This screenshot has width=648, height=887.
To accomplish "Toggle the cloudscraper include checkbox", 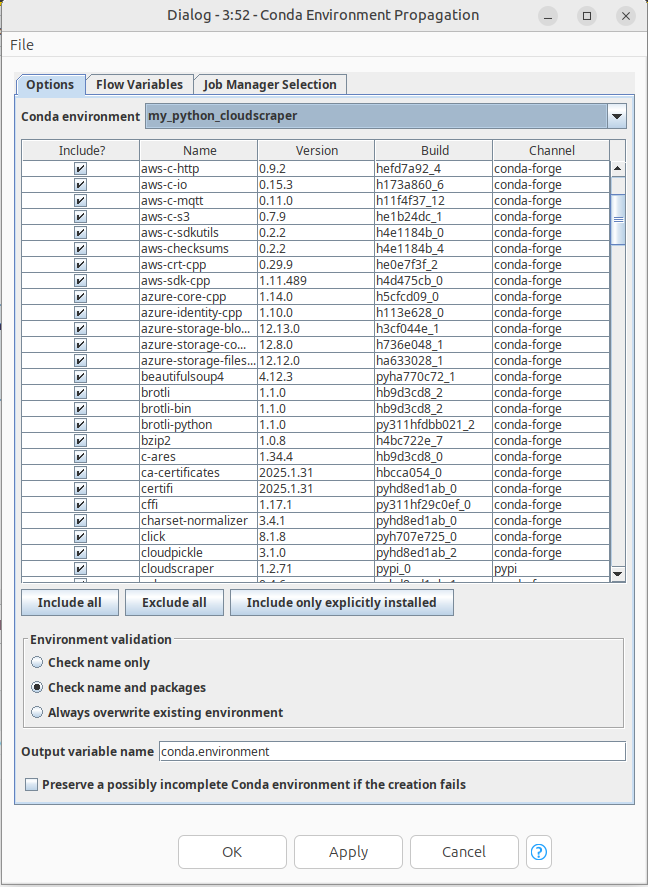I will 81,569.
